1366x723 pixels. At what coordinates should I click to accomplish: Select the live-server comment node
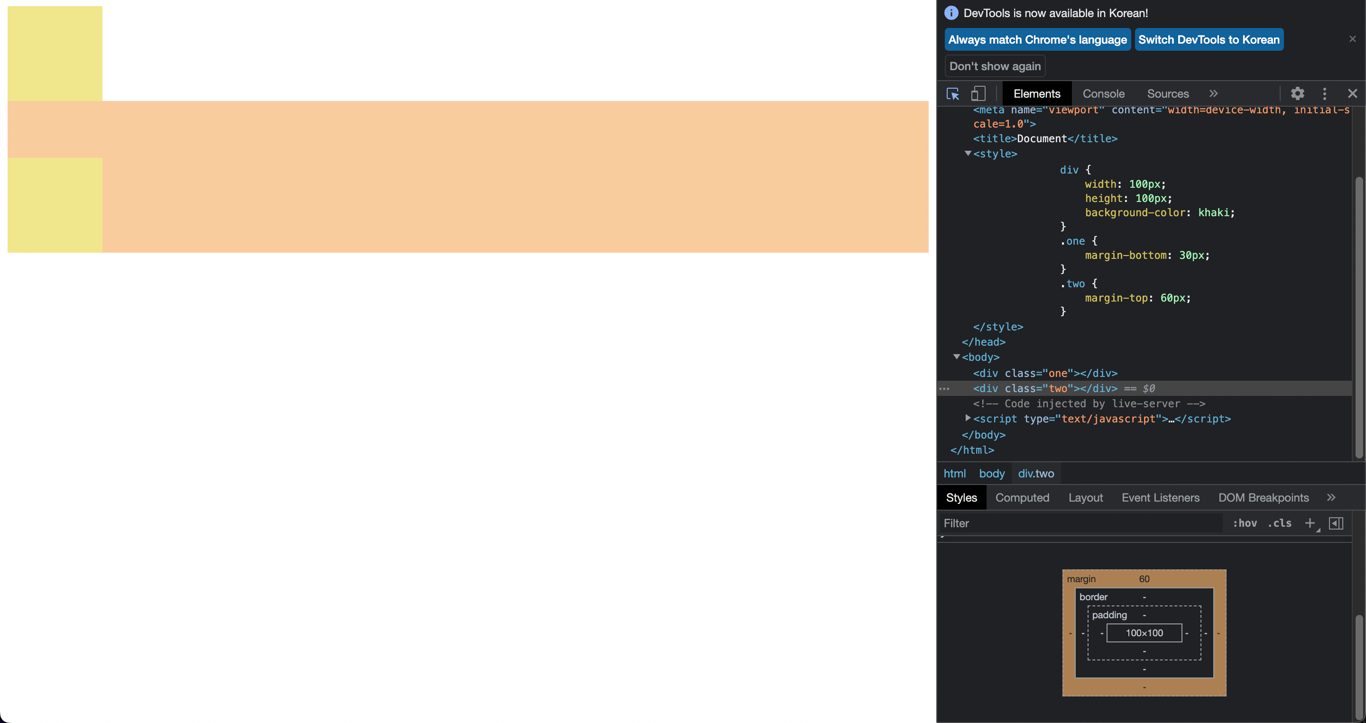[x=1089, y=404]
